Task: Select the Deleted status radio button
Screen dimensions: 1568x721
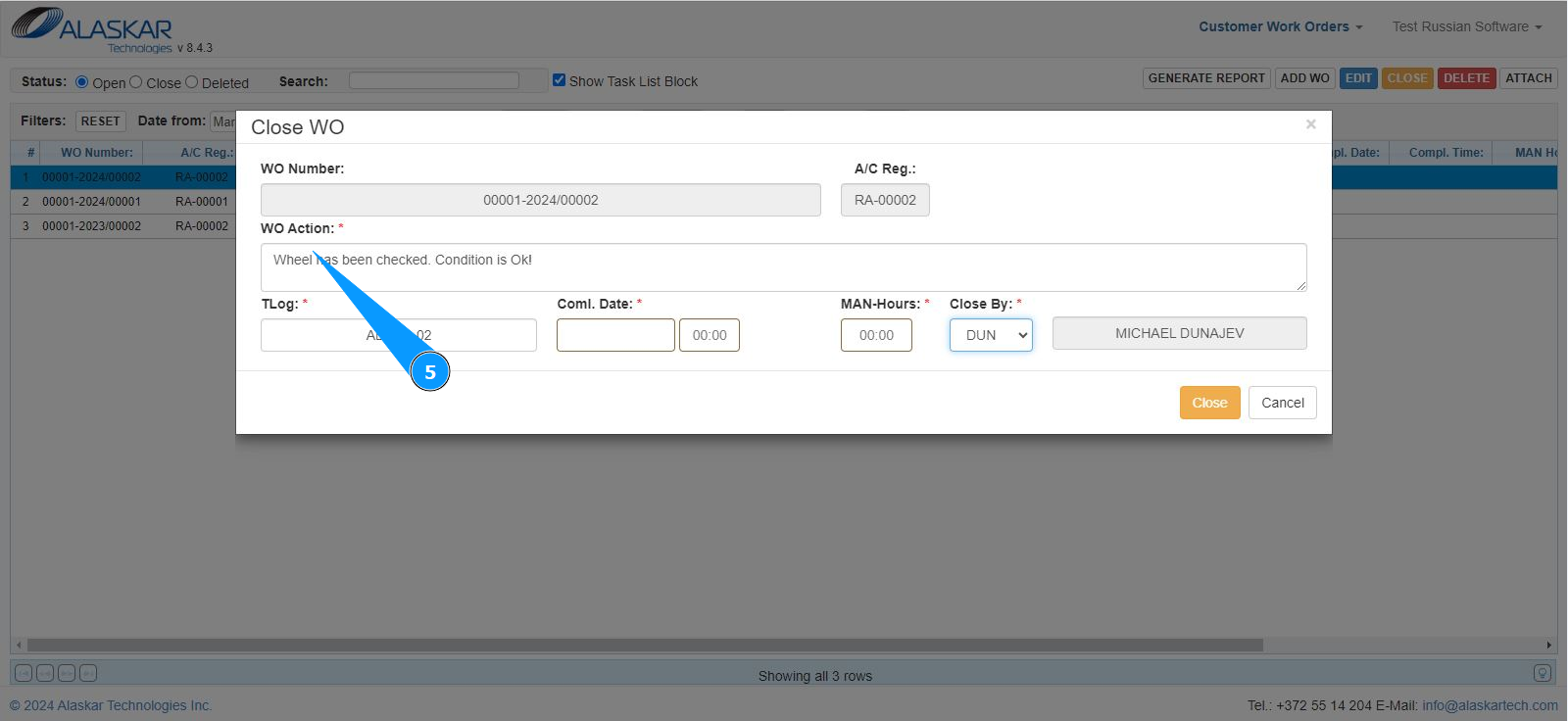Action: pos(192,82)
